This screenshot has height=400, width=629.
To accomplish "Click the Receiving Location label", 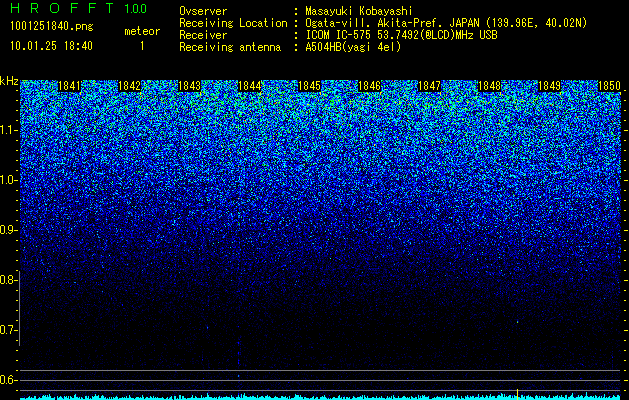I will [233, 24].
